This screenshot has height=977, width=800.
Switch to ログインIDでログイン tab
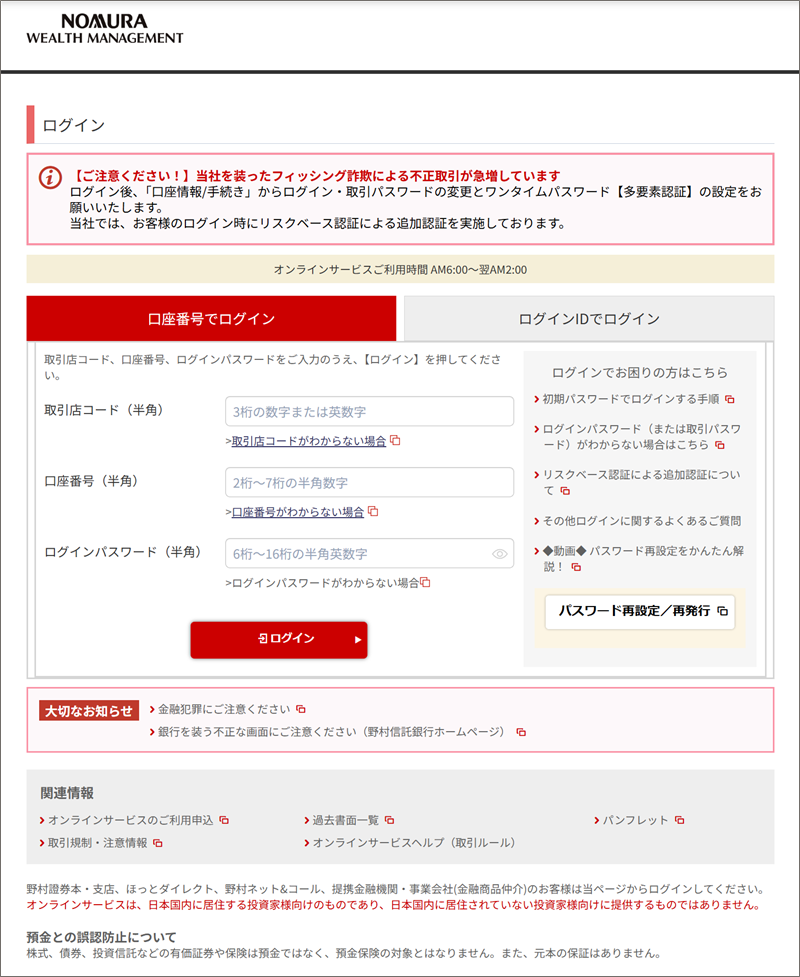point(588,319)
